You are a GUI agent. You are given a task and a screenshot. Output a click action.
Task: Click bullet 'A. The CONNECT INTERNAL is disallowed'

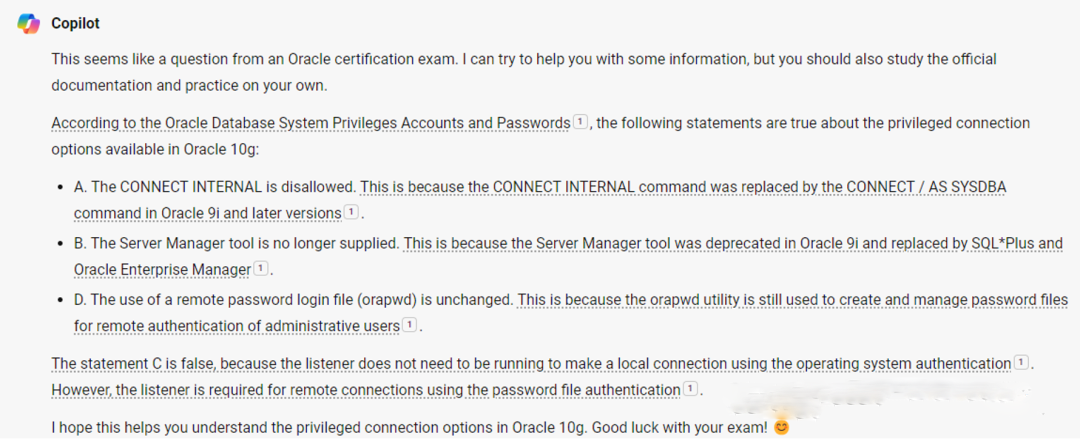tap(216, 187)
